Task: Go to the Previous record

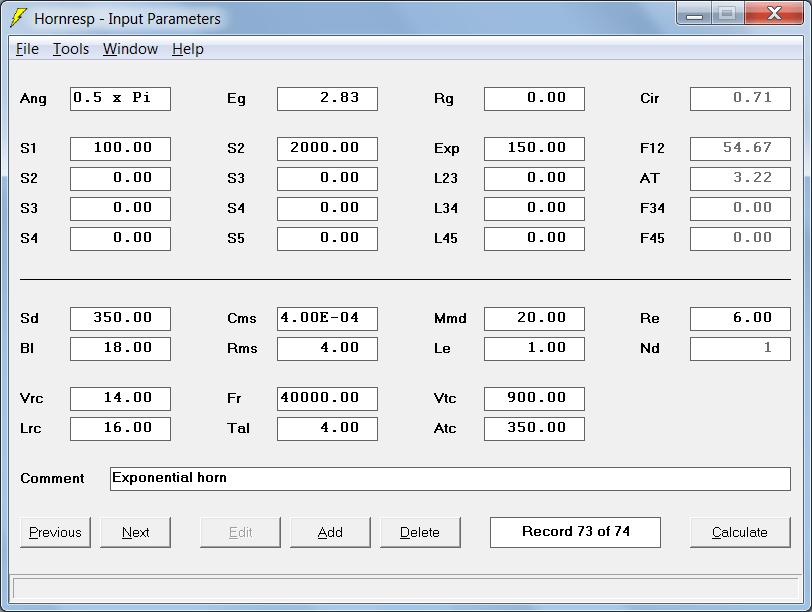Action: (55, 532)
